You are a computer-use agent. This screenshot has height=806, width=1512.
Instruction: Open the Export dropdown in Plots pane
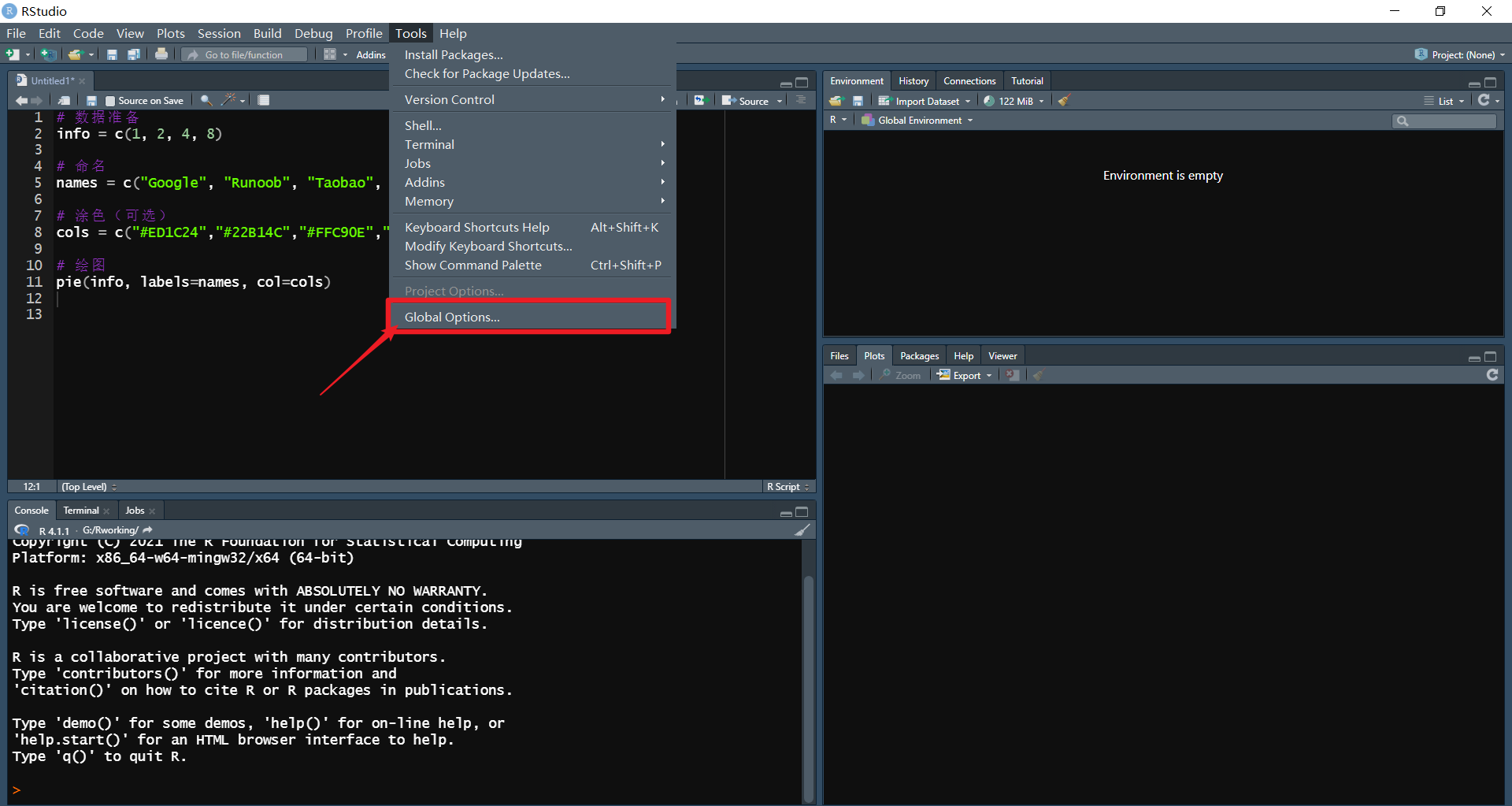point(964,375)
